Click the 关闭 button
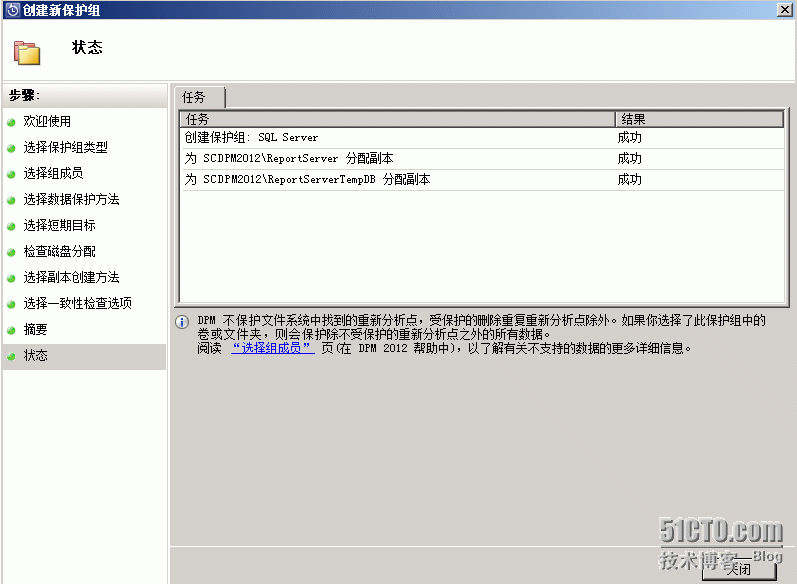The height and width of the screenshot is (584, 797). tap(739, 570)
